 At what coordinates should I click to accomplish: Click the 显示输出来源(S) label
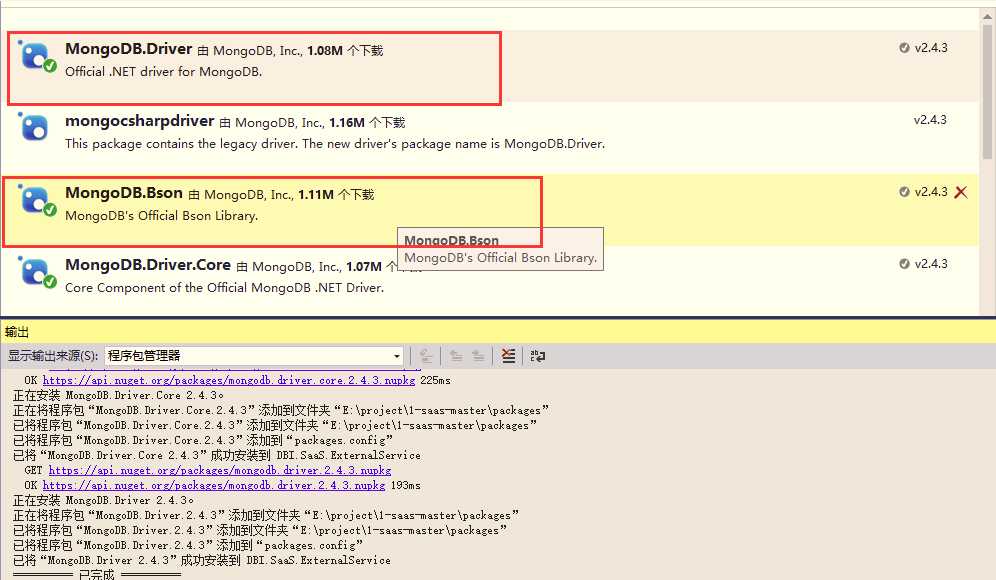point(53,356)
